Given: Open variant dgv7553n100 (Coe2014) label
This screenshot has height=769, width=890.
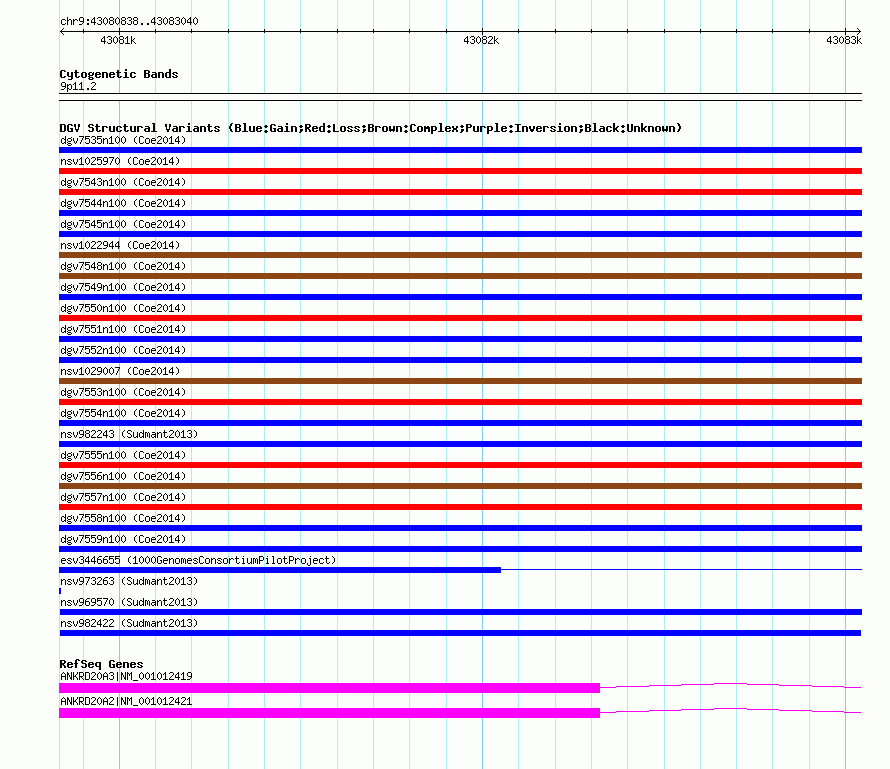Looking at the screenshot, I should [123, 392].
